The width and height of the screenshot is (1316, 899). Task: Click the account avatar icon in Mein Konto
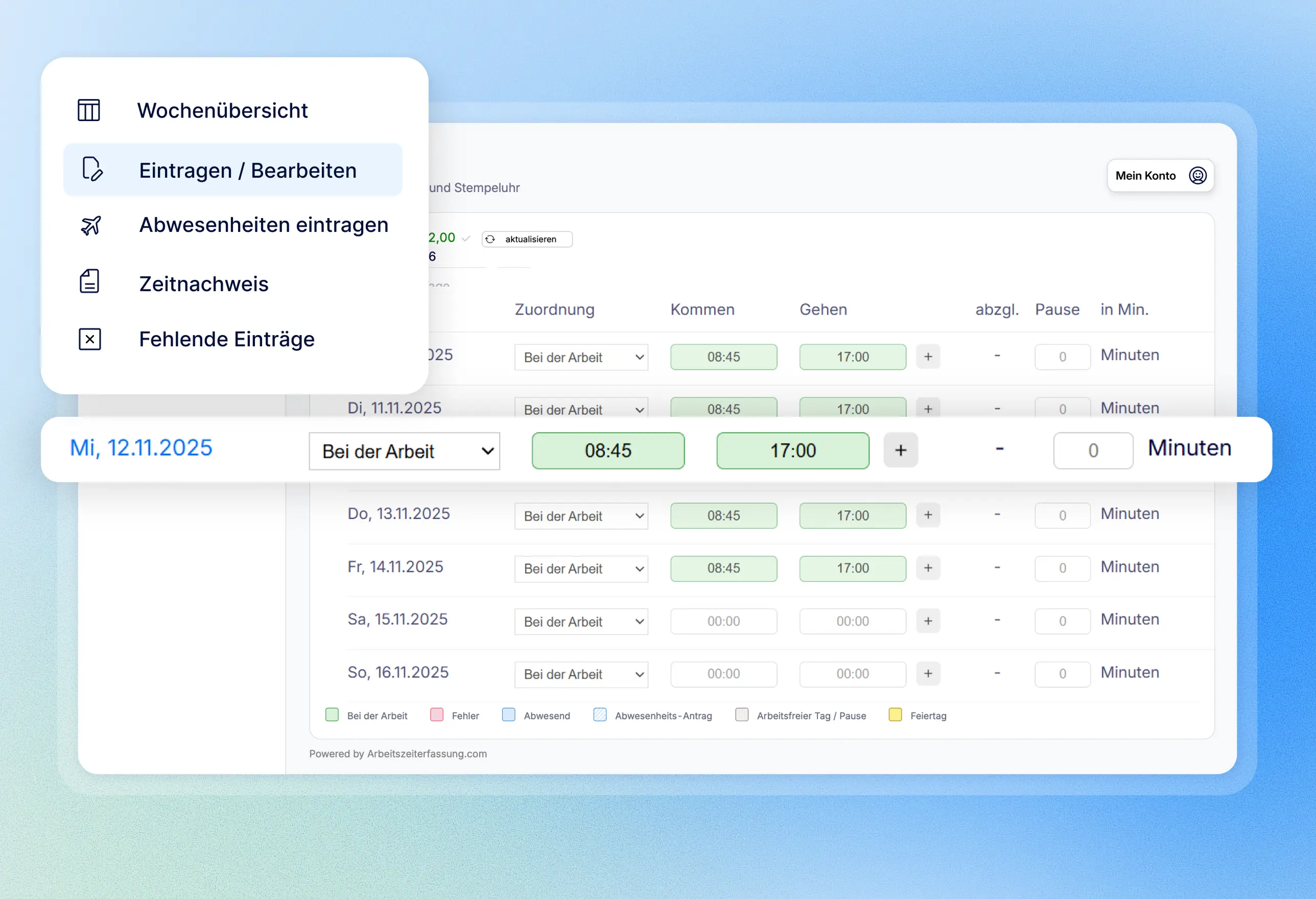point(1197,176)
